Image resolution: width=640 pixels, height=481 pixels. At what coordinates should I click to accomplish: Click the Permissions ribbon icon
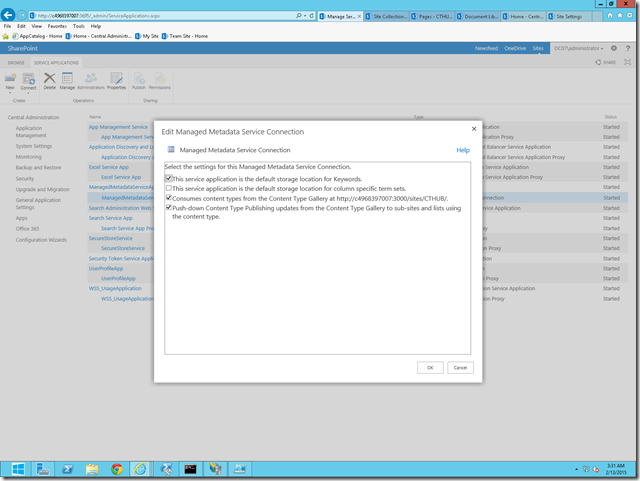click(160, 81)
